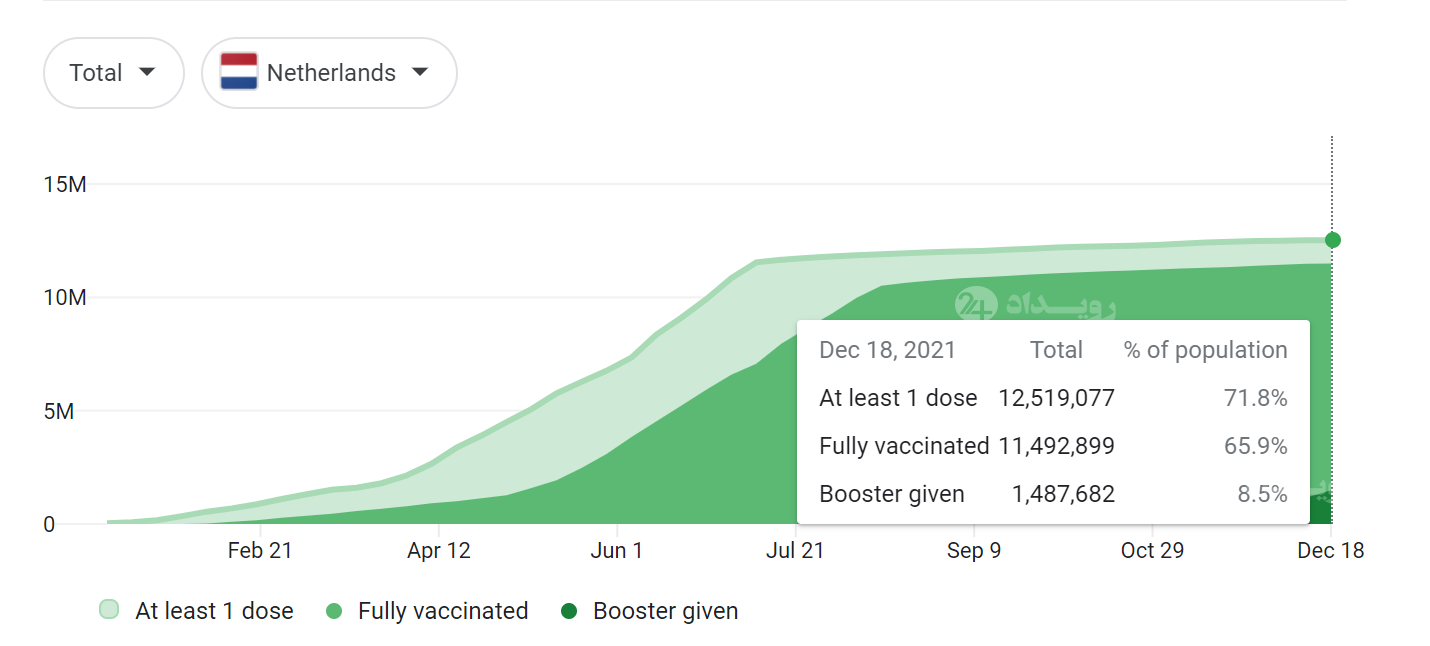Select the Booster given legend label
This screenshot has width=1430, height=646.
click(665, 611)
